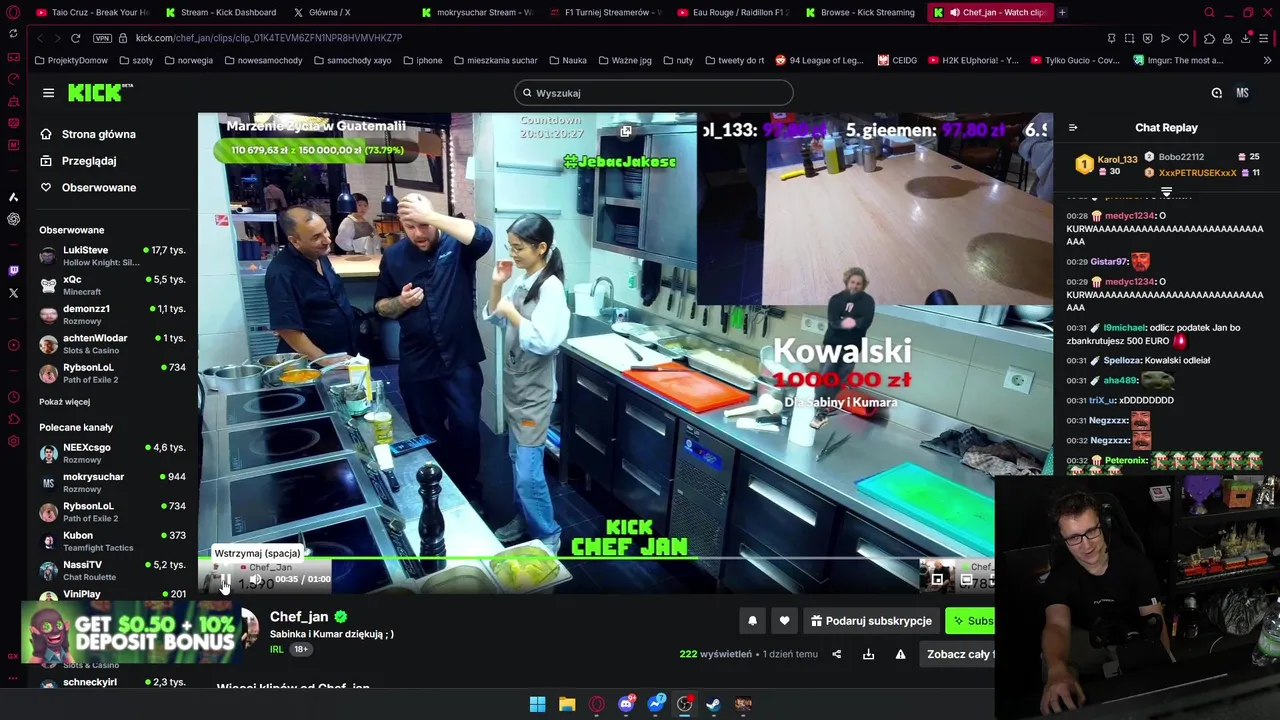The width and height of the screenshot is (1280, 720).
Task: Click Zobacz cały button under the clip
Action: [x=958, y=655]
